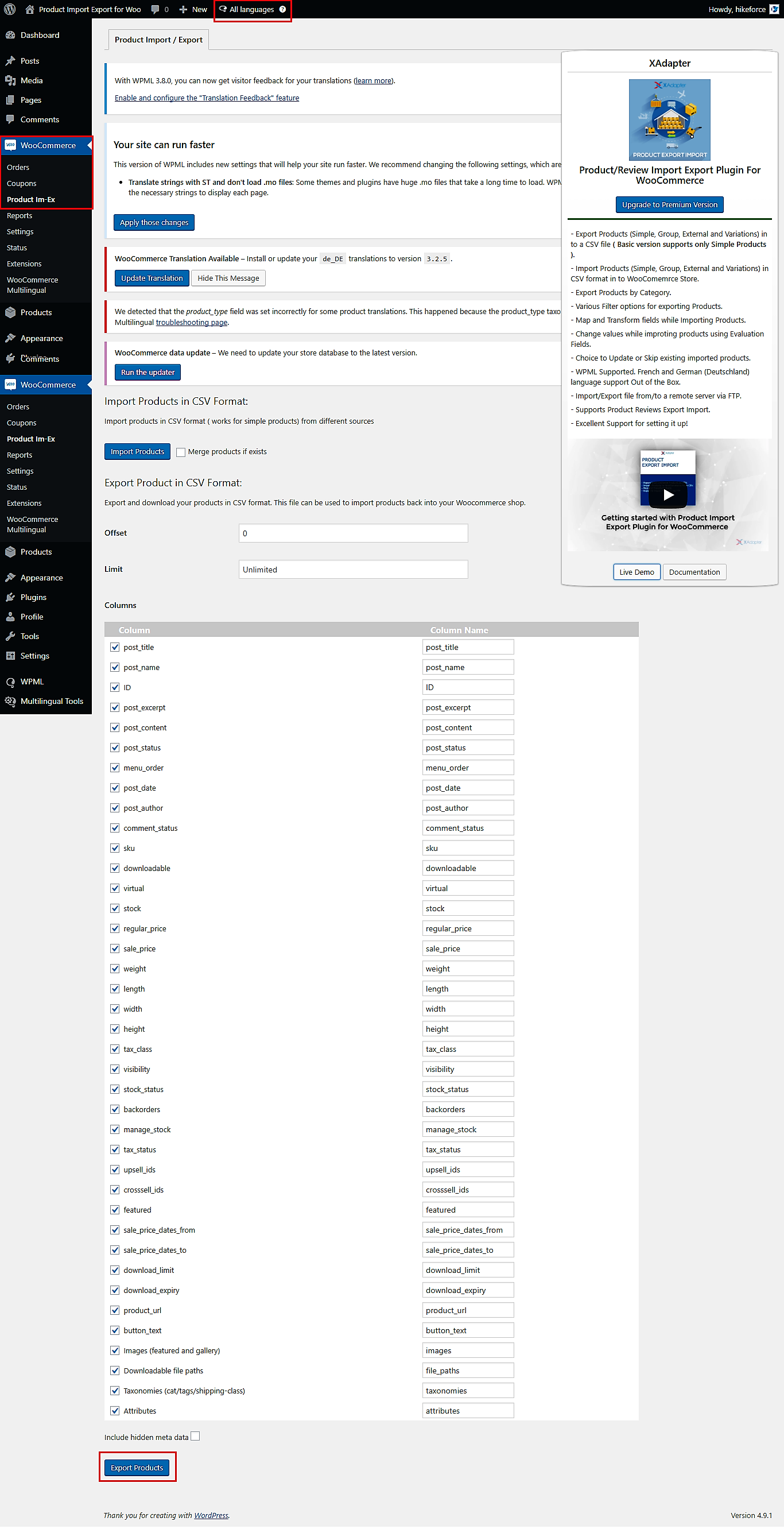Open highlighted Product Im-Ex menu item
Viewport: 784px width, 1537px height.
[30, 199]
